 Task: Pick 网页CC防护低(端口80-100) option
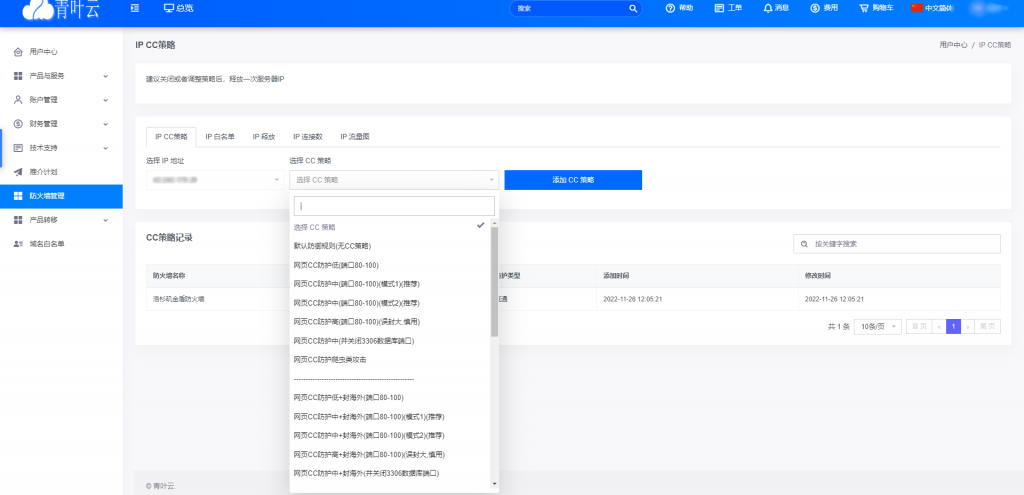(336, 265)
